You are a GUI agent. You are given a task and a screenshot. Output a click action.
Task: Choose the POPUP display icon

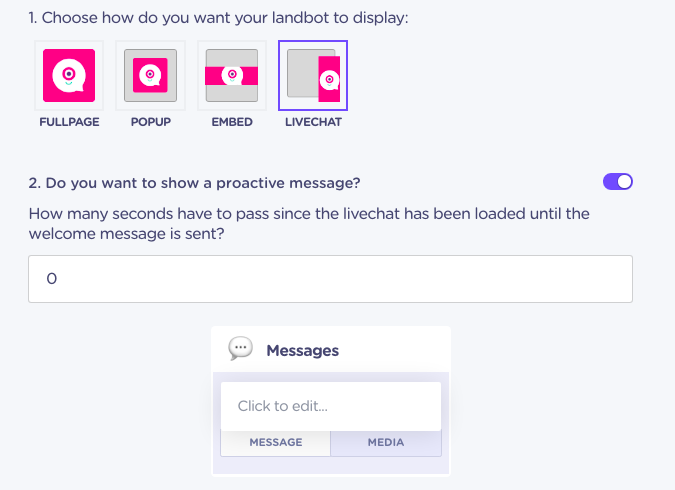(x=150, y=75)
